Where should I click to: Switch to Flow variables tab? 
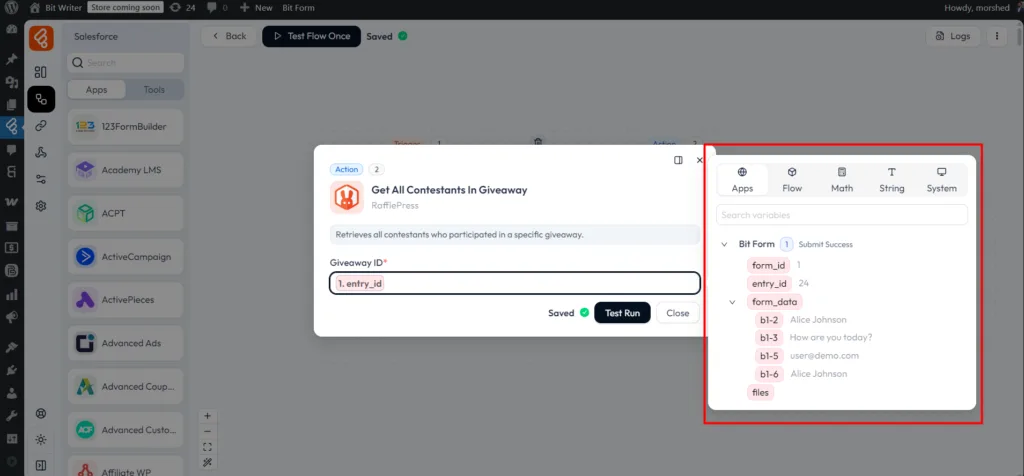(x=792, y=180)
